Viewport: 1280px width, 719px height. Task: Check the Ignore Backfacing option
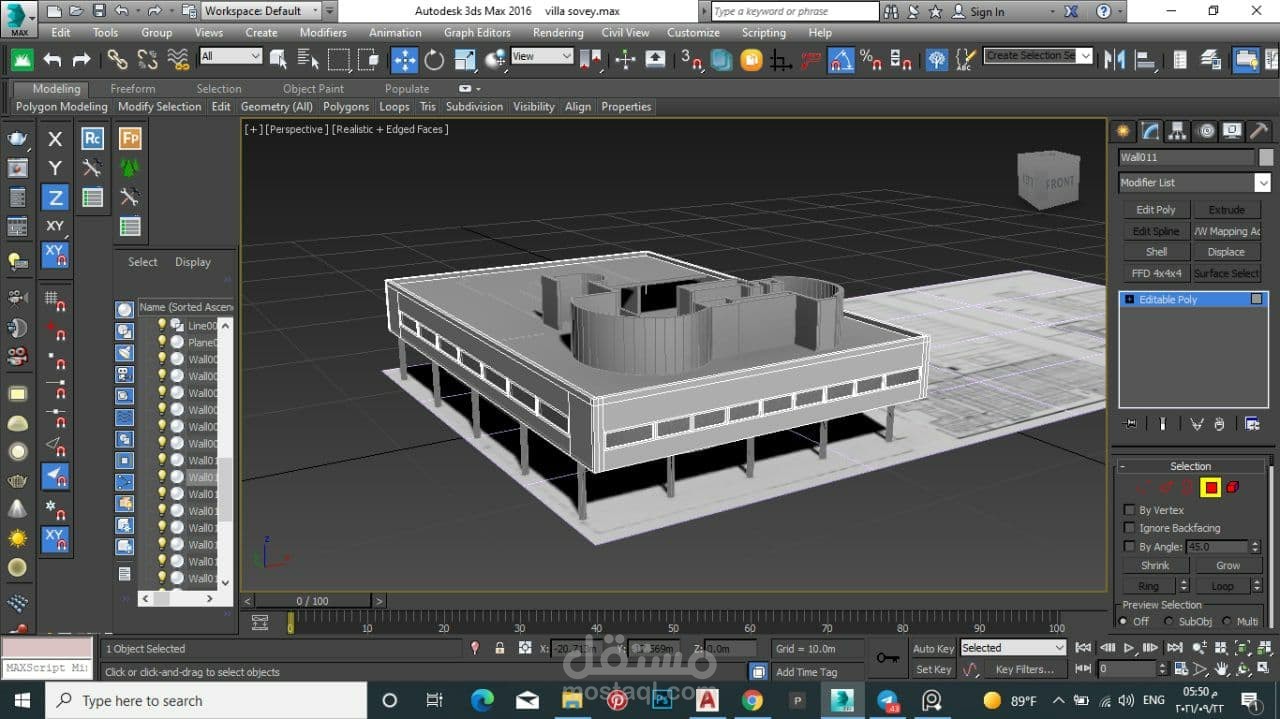1130,528
